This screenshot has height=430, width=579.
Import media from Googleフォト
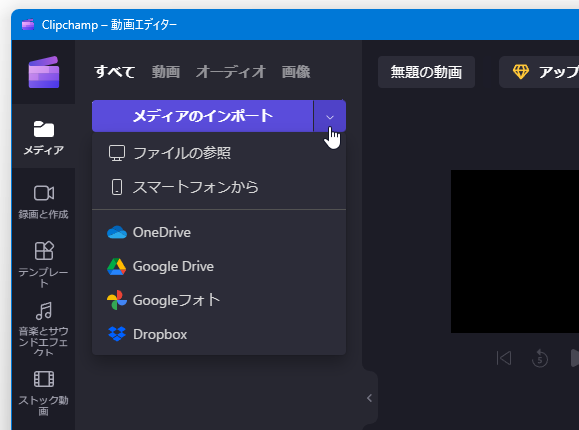click(219, 300)
